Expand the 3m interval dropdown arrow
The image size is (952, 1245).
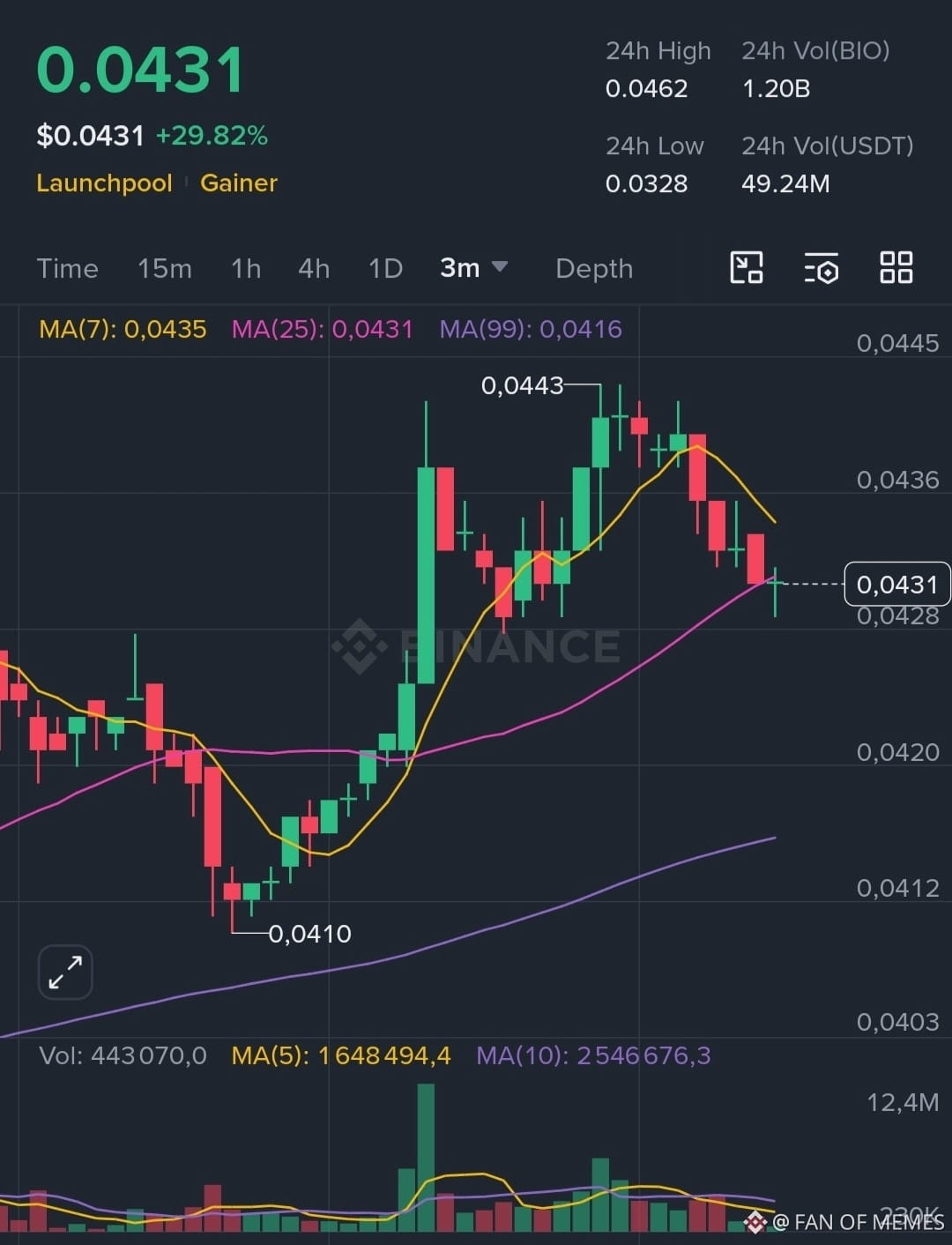click(500, 266)
